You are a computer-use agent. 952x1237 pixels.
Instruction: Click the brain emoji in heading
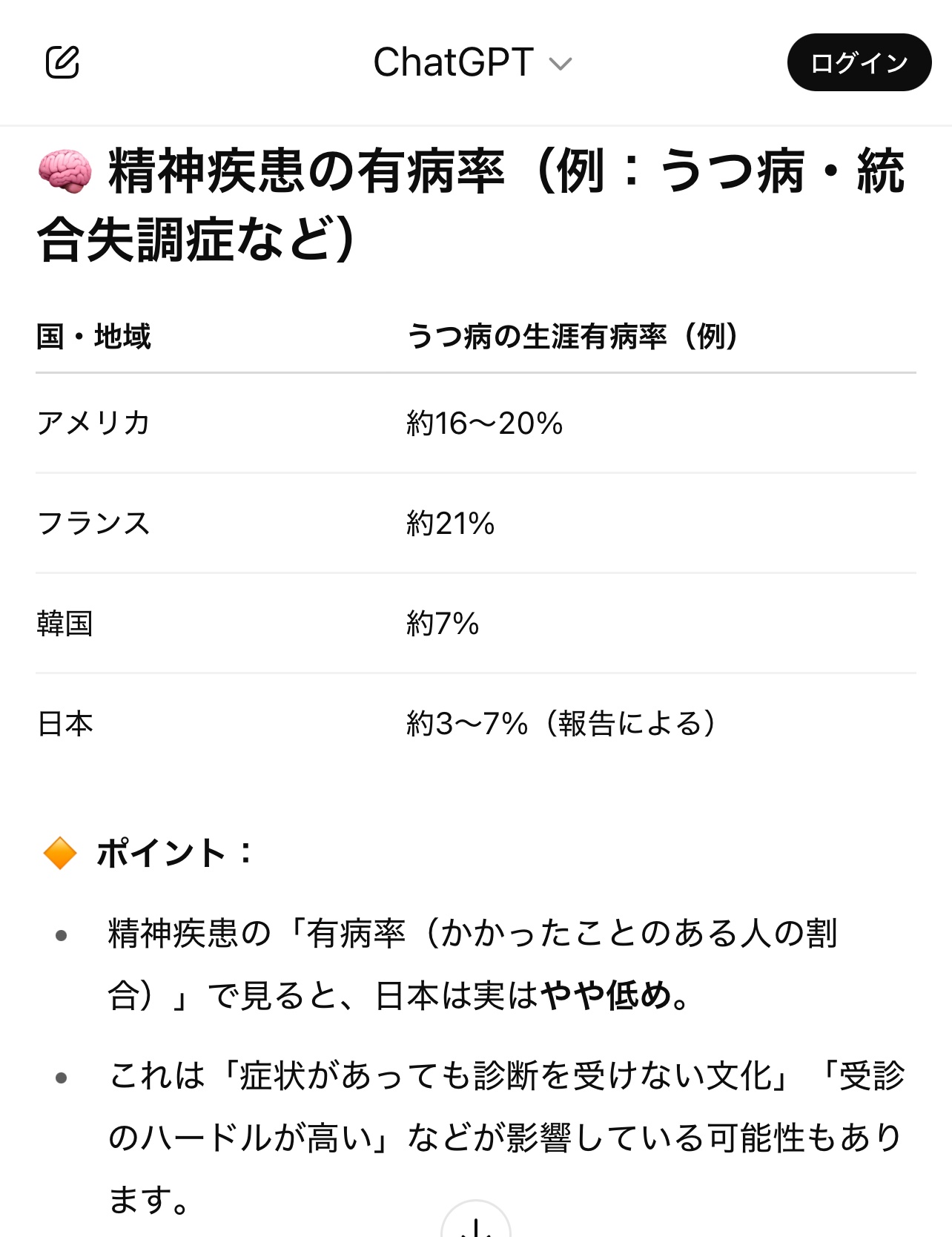[x=65, y=171]
